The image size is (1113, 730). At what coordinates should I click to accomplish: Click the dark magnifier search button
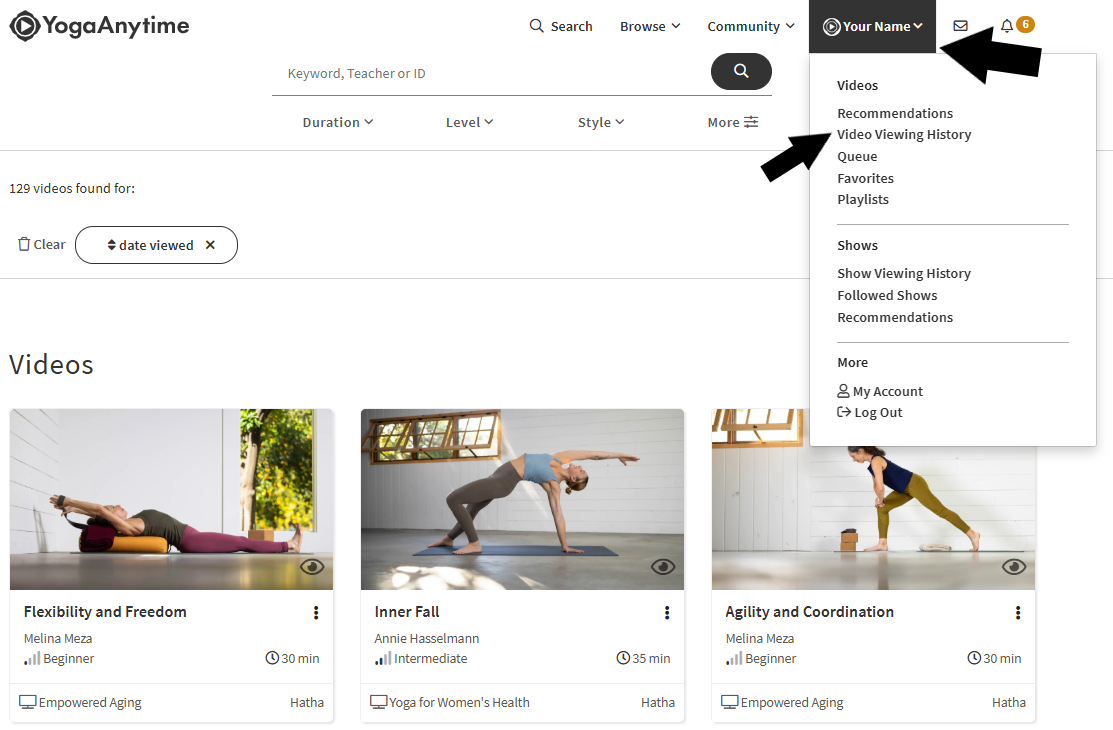(x=741, y=71)
